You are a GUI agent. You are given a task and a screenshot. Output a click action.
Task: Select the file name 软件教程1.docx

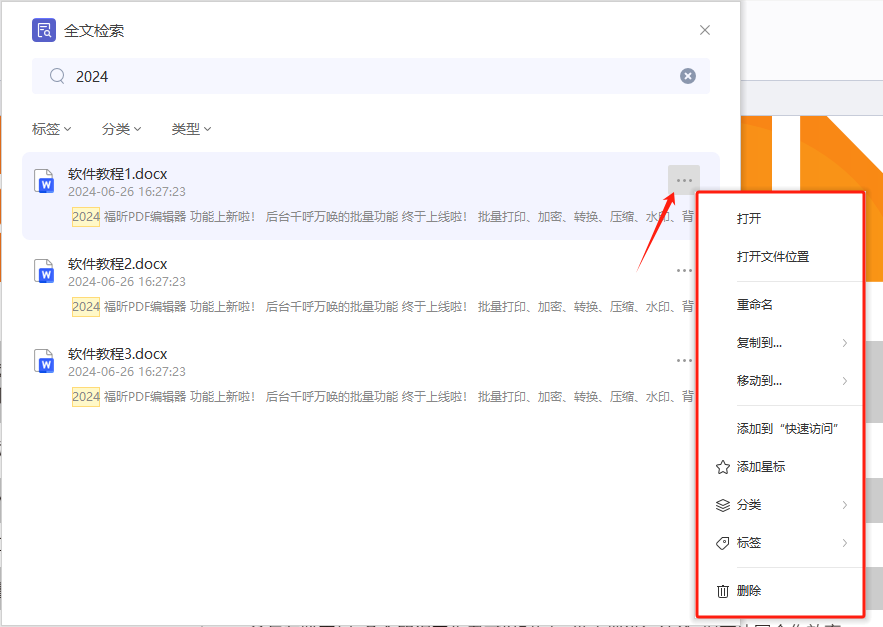pyautogui.click(x=118, y=174)
